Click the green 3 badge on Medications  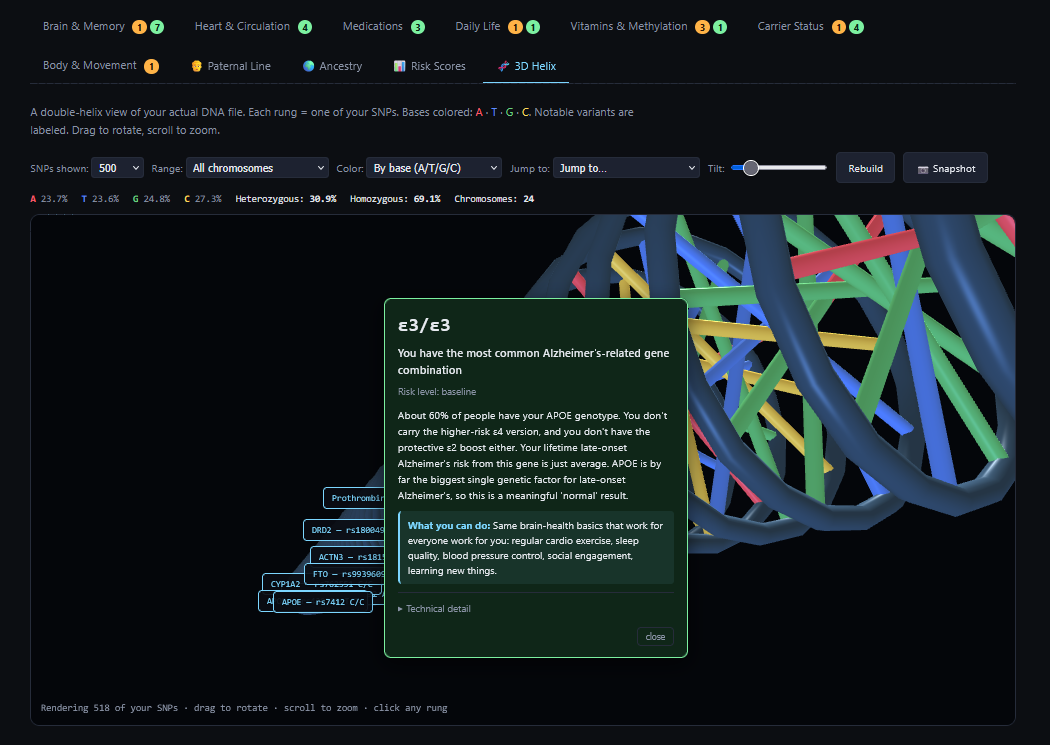coord(417,27)
